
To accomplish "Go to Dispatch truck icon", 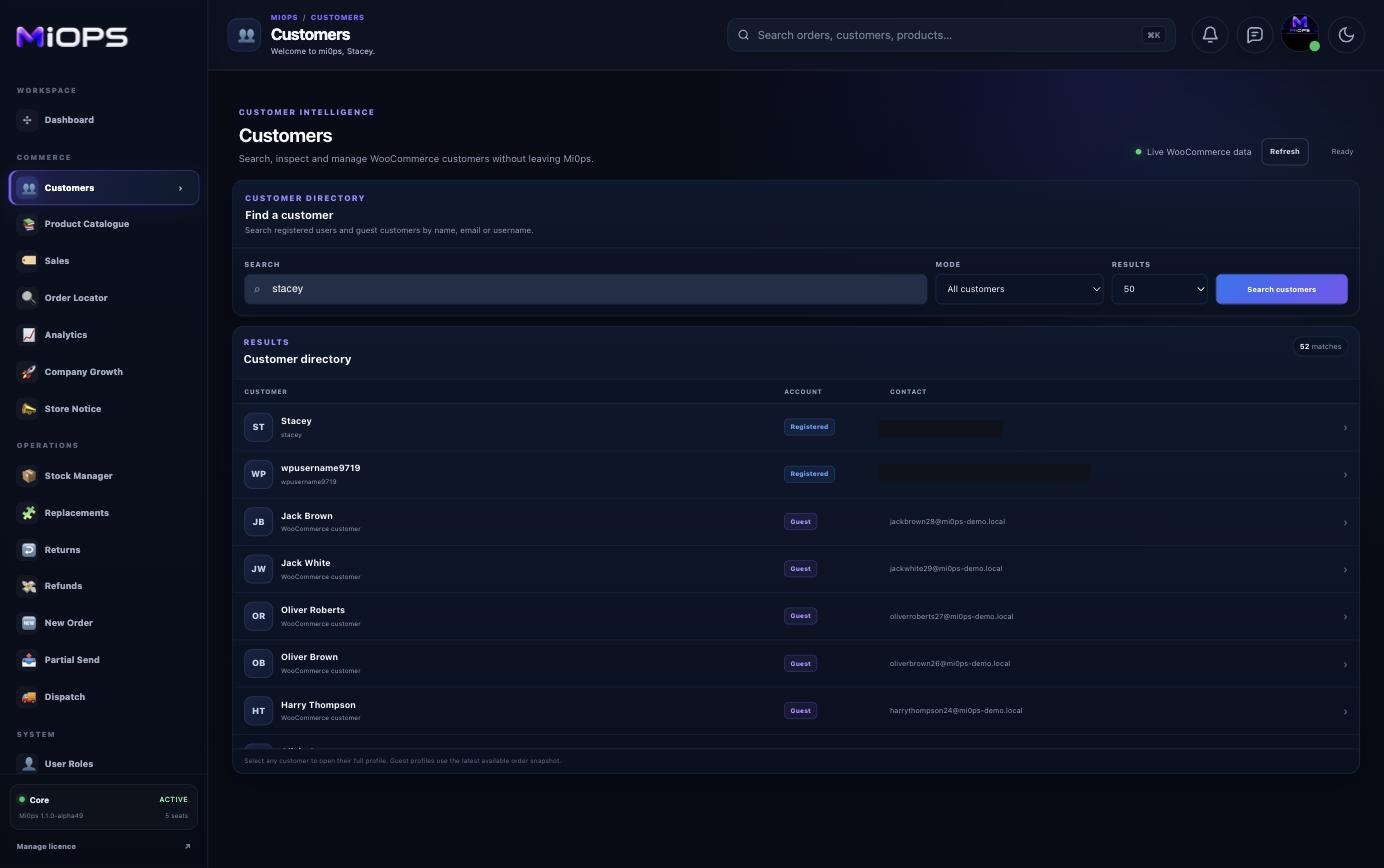I will [x=28, y=697].
